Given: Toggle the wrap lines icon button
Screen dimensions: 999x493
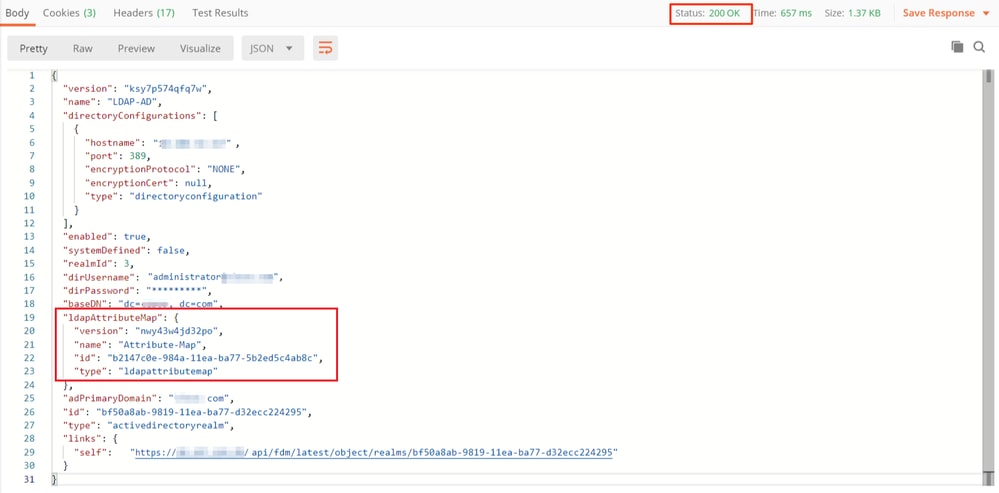Looking at the screenshot, I should click(325, 48).
